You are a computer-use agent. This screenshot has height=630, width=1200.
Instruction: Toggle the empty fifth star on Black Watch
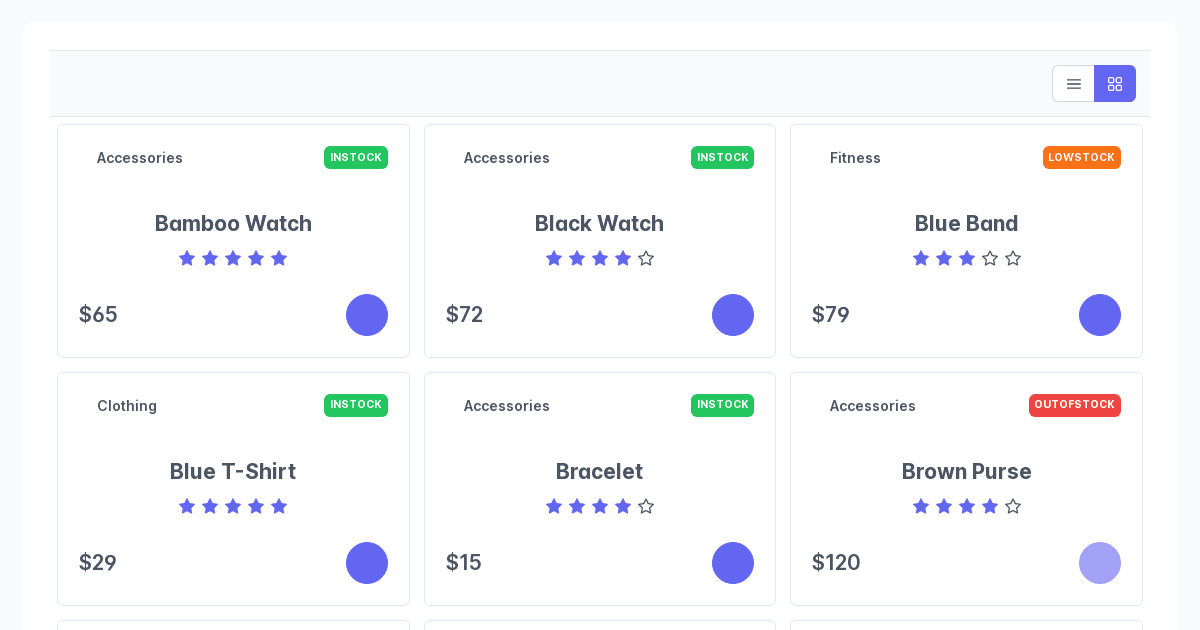pyautogui.click(x=646, y=258)
